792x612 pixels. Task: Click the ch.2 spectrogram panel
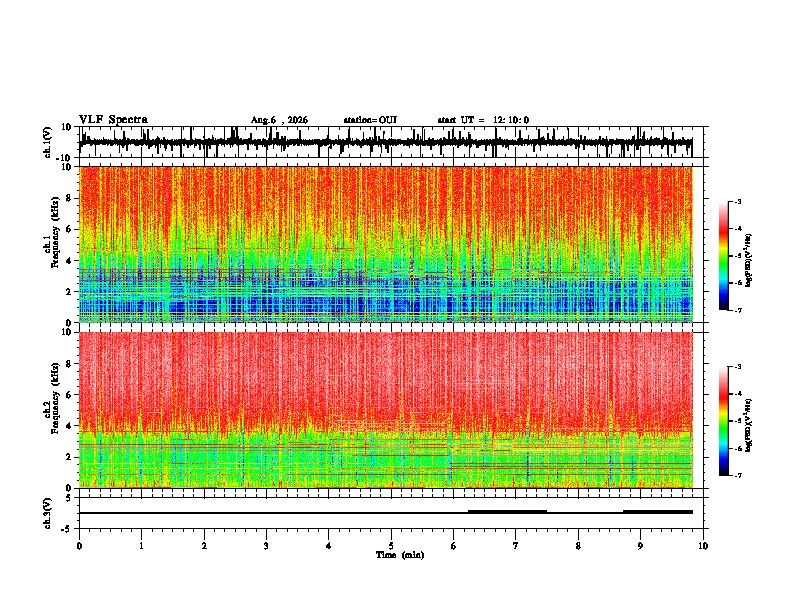click(x=386, y=410)
